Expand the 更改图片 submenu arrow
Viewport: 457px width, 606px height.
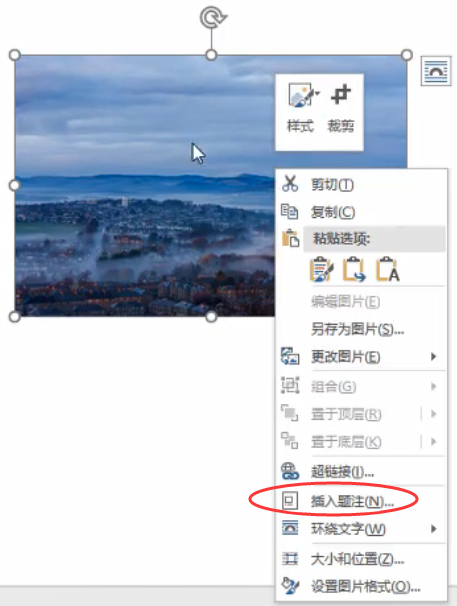pyautogui.click(x=434, y=356)
